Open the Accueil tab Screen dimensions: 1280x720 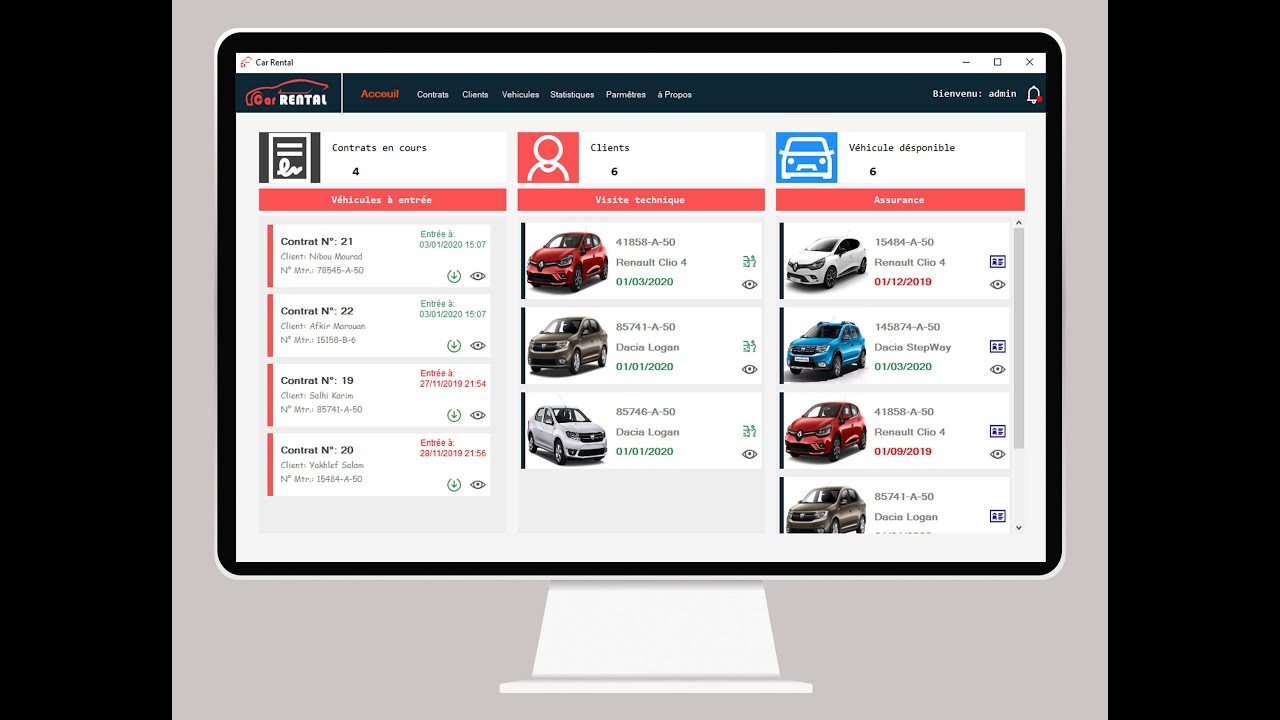[380, 94]
